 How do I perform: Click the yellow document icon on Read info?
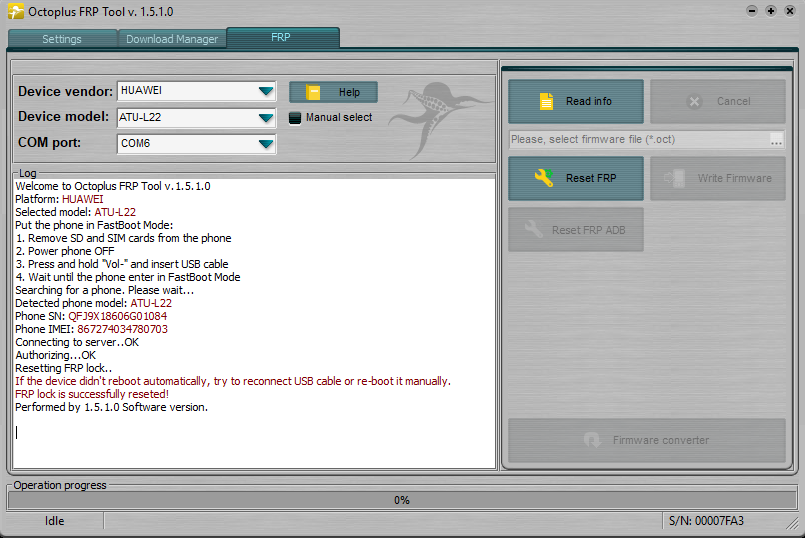pyautogui.click(x=546, y=101)
